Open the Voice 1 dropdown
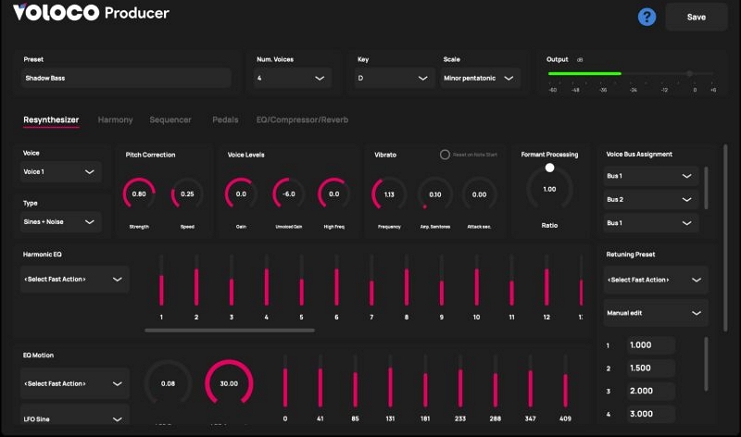Screen dimensions: 741x437 point(60,172)
